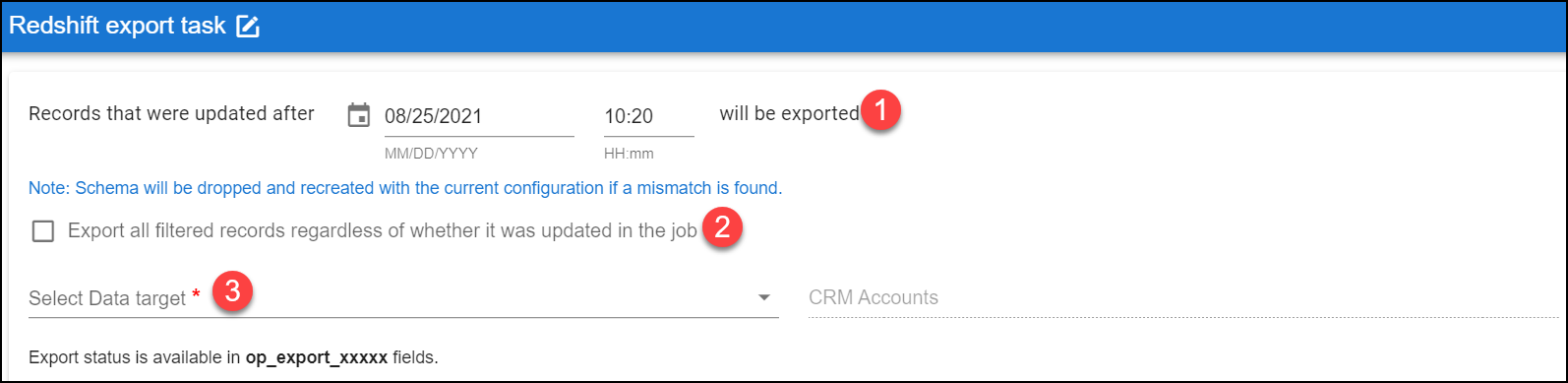Click the red required asterisk on Data target
The width and height of the screenshot is (1568, 383).
(x=196, y=295)
